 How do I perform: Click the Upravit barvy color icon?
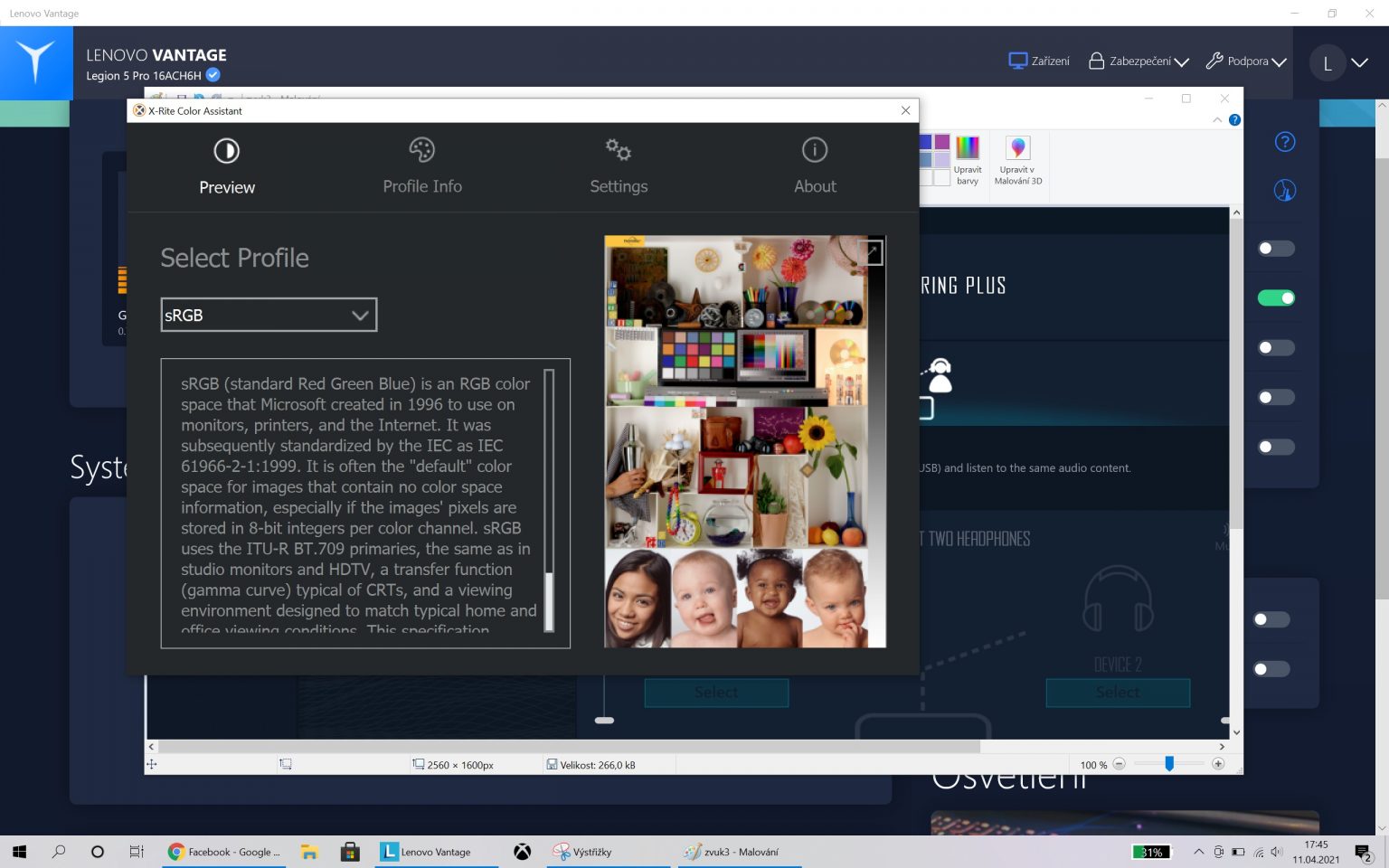[967, 148]
